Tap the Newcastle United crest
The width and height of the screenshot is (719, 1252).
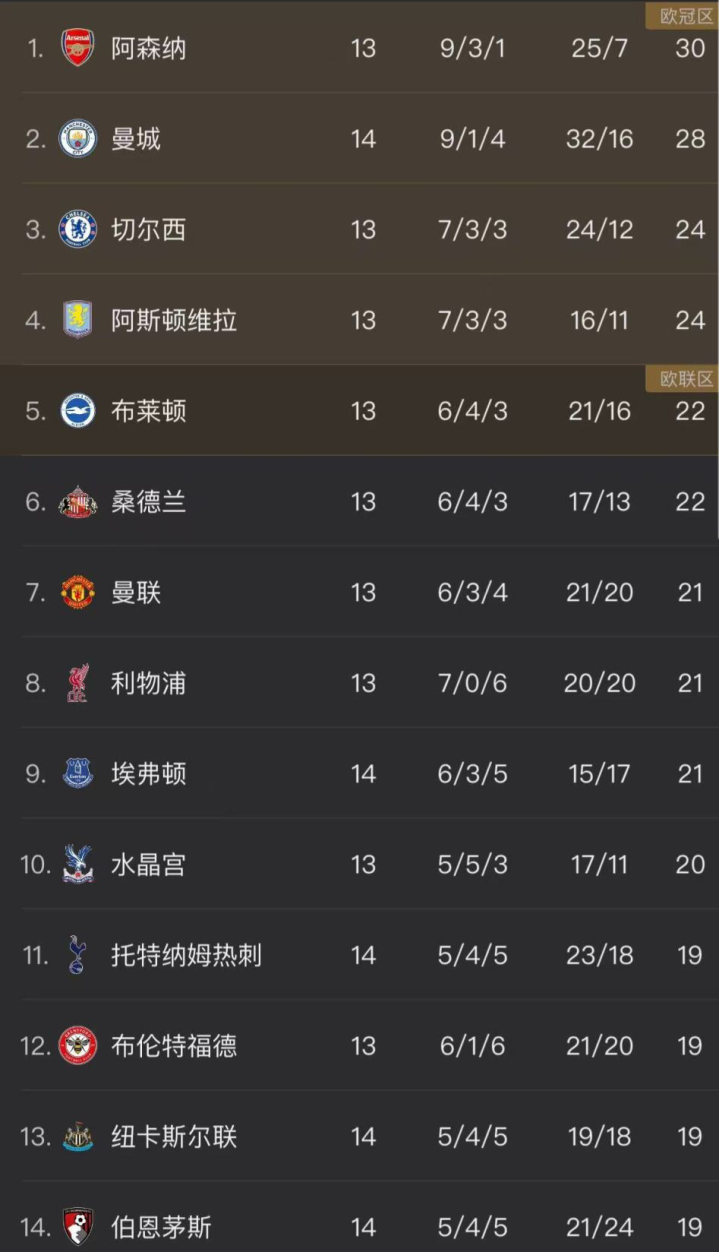tap(78, 1136)
